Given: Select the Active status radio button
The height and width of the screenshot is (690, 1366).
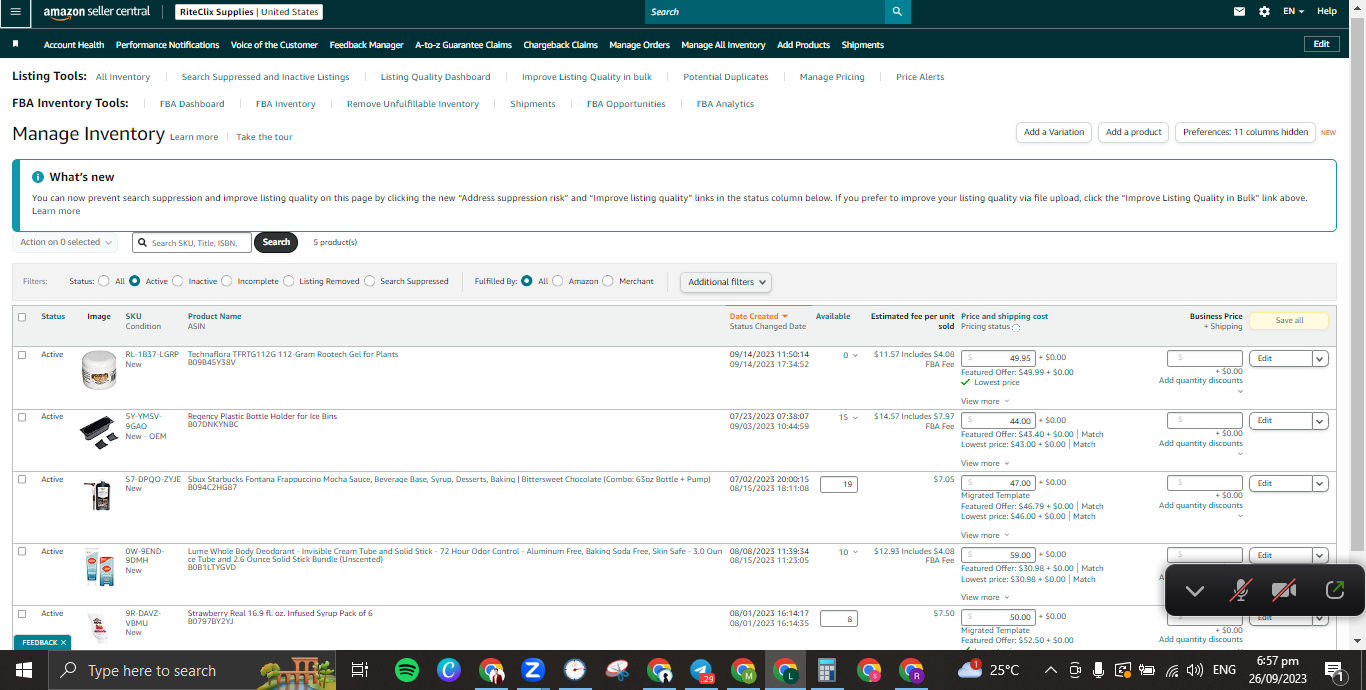Looking at the screenshot, I should [x=134, y=281].
